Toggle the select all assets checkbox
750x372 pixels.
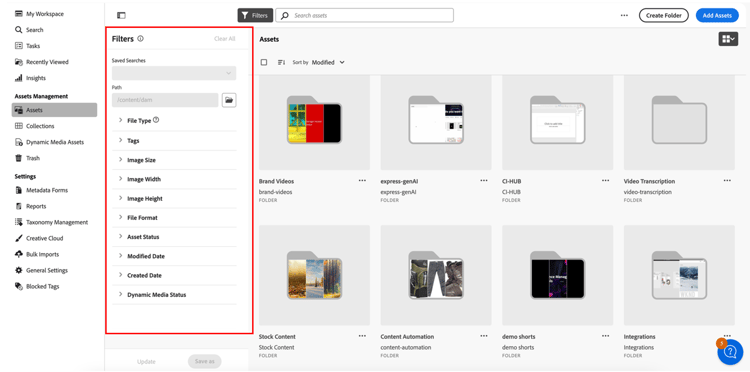264,62
